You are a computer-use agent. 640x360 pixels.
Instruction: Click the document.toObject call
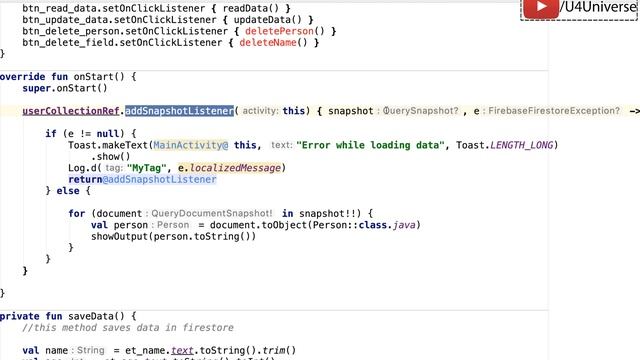click(259, 225)
